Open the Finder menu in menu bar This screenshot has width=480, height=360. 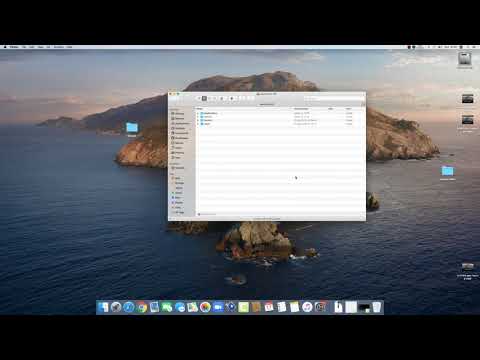(14, 47)
